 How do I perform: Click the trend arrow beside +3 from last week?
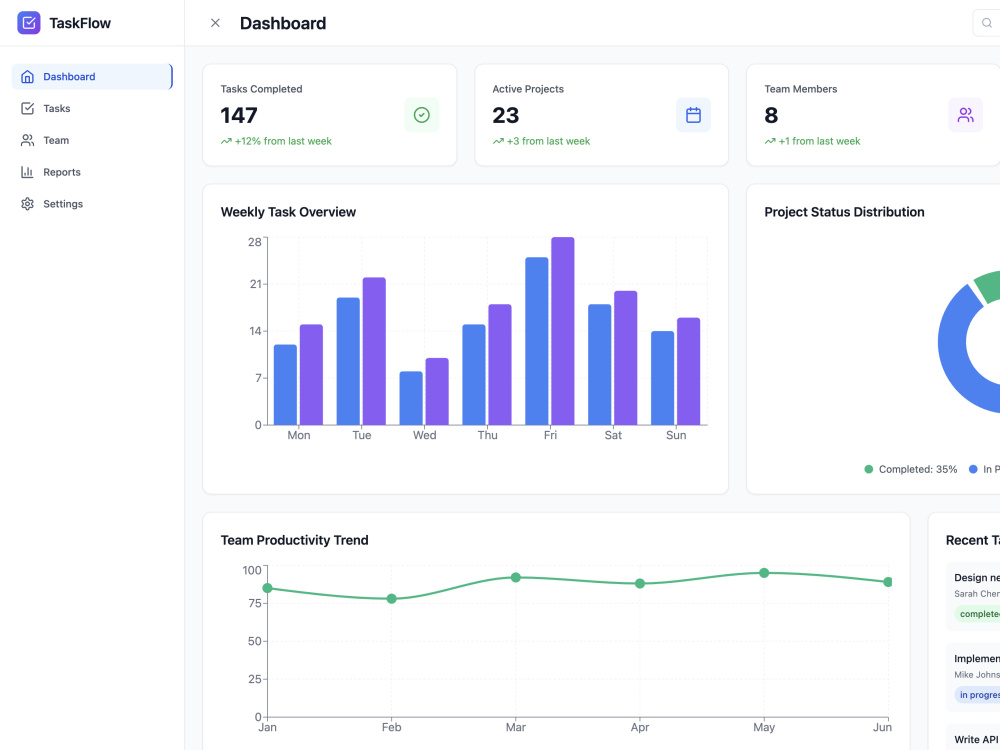[x=498, y=142]
